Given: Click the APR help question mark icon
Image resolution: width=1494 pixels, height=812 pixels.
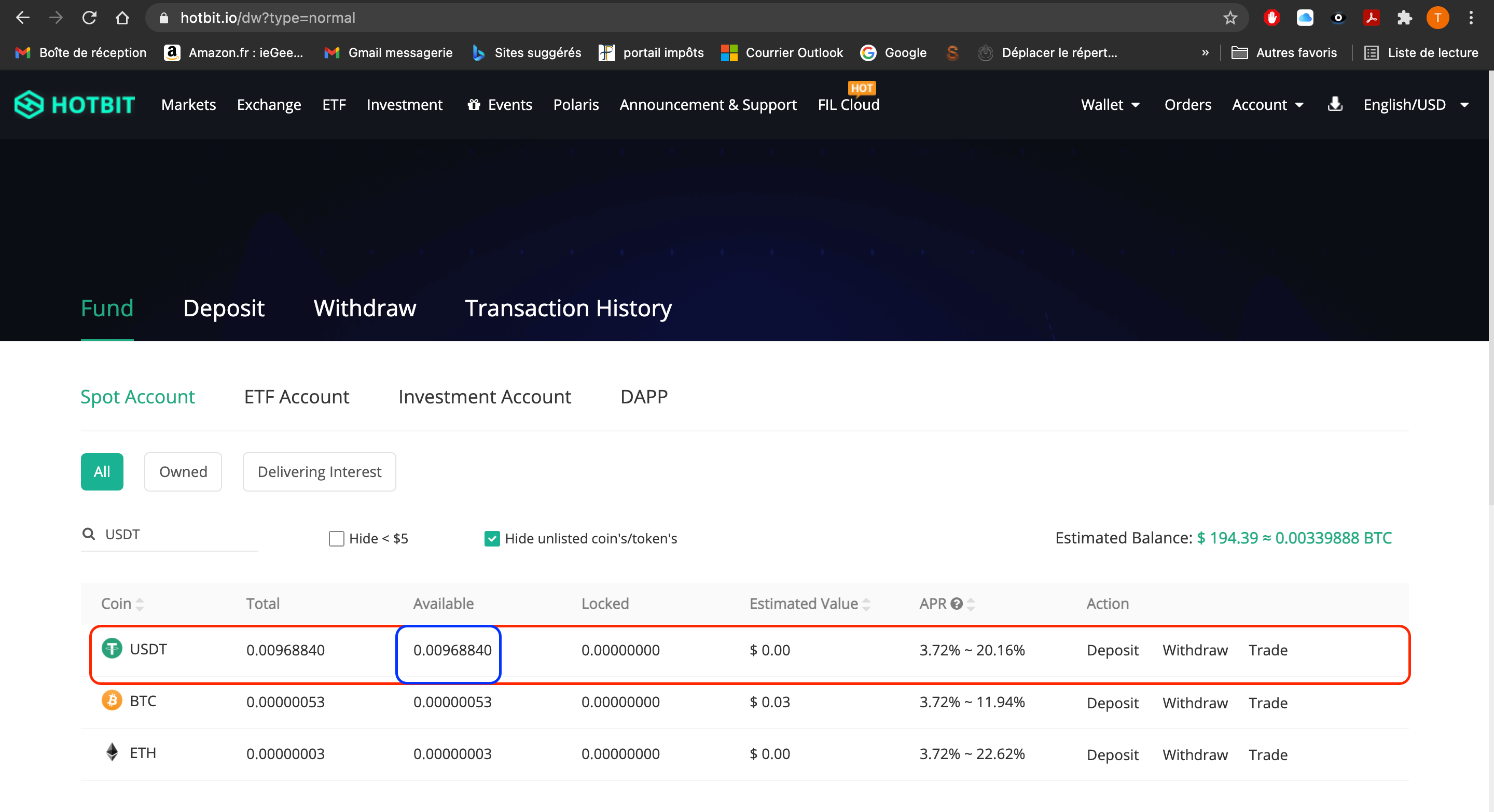Looking at the screenshot, I should click(x=957, y=604).
